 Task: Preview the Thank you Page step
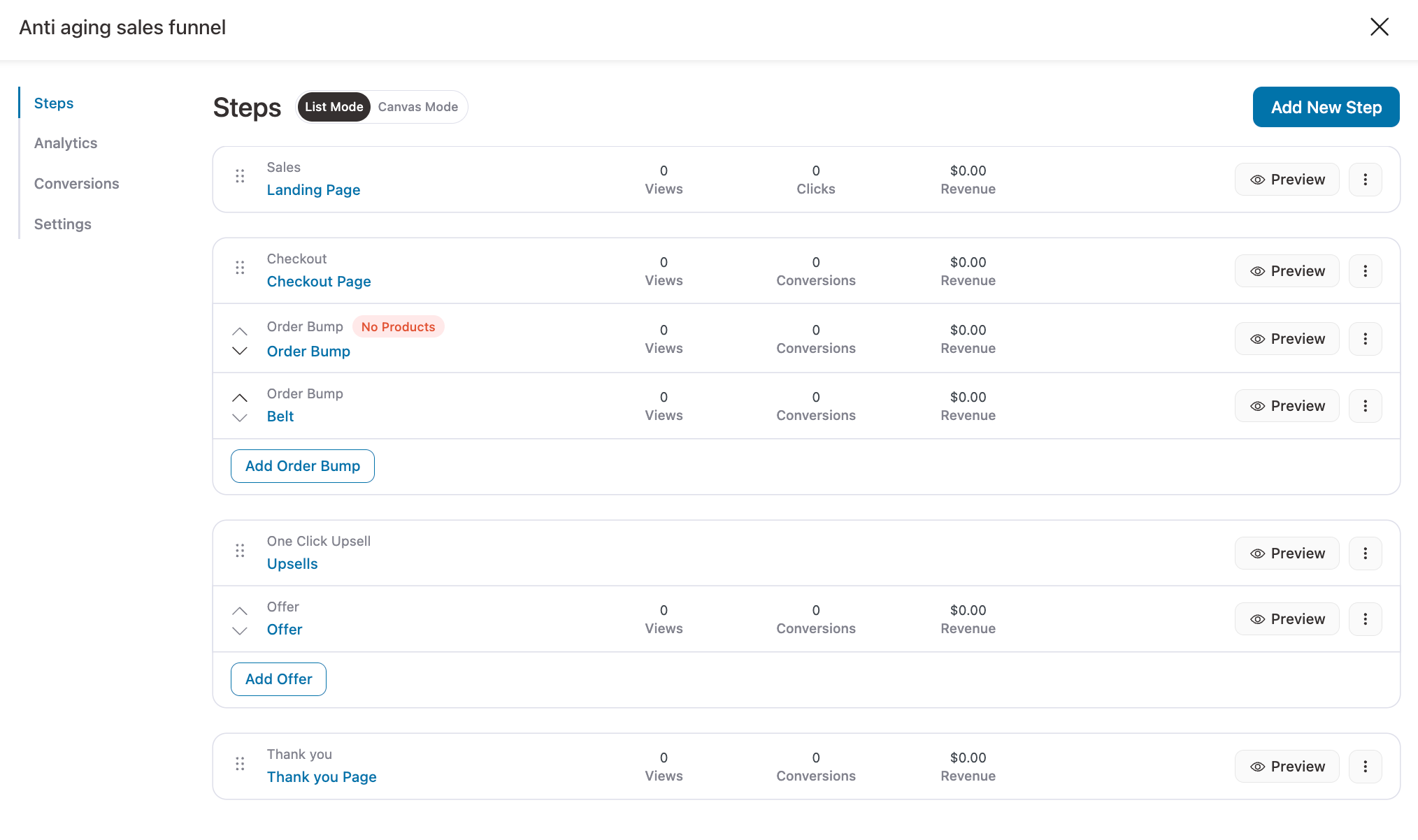point(1287,767)
